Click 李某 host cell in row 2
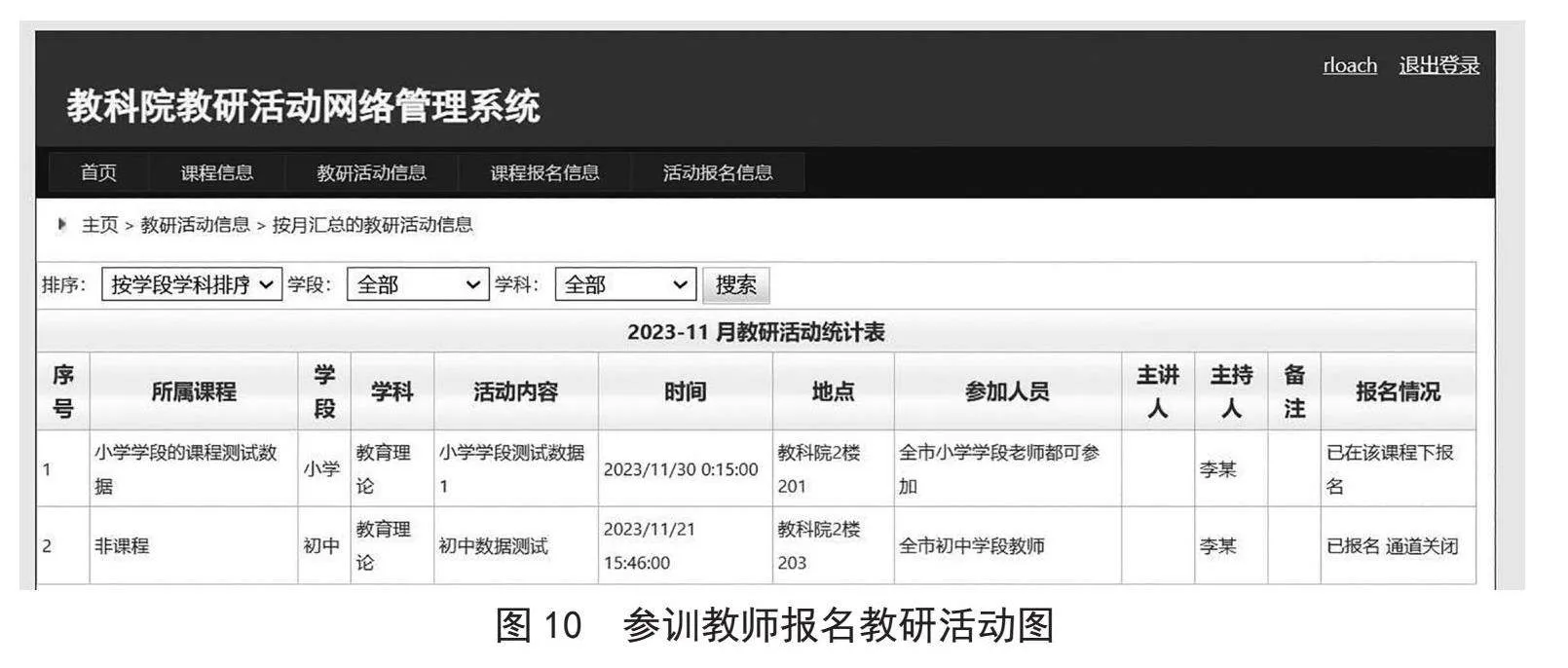 (1231, 545)
